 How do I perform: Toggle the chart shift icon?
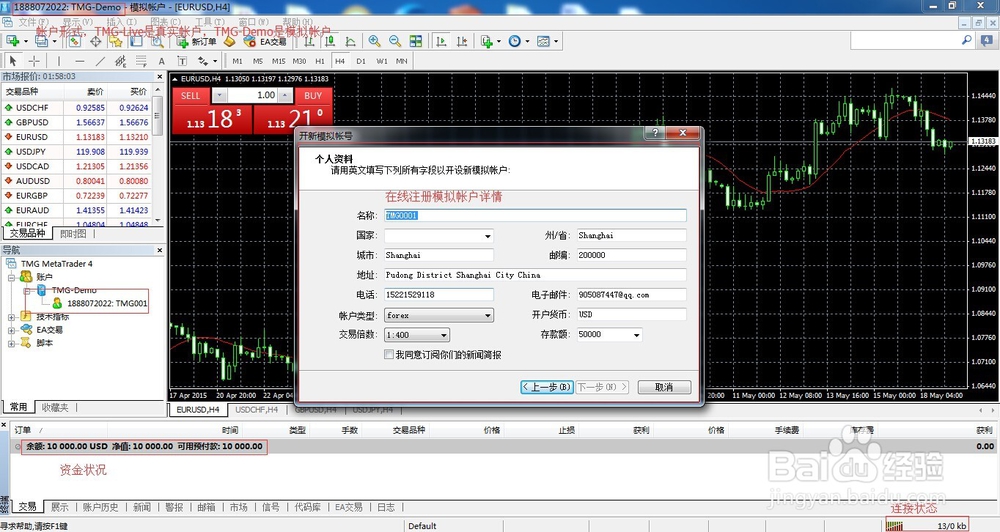pos(462,41)
